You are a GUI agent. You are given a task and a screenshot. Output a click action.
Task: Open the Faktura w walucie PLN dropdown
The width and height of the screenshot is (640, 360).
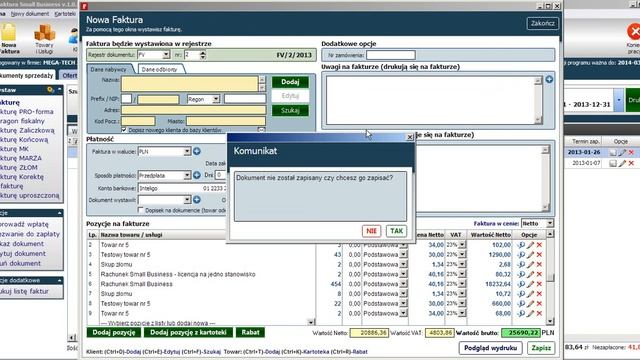coord(187,151)
